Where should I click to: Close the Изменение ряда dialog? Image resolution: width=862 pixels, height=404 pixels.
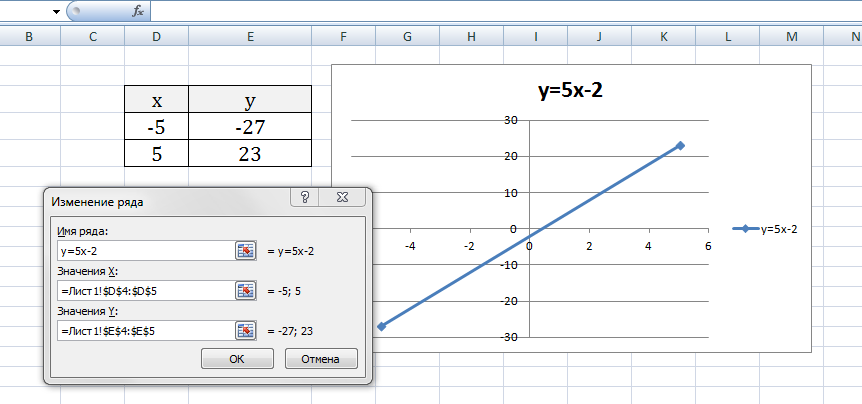coord(342,198)
